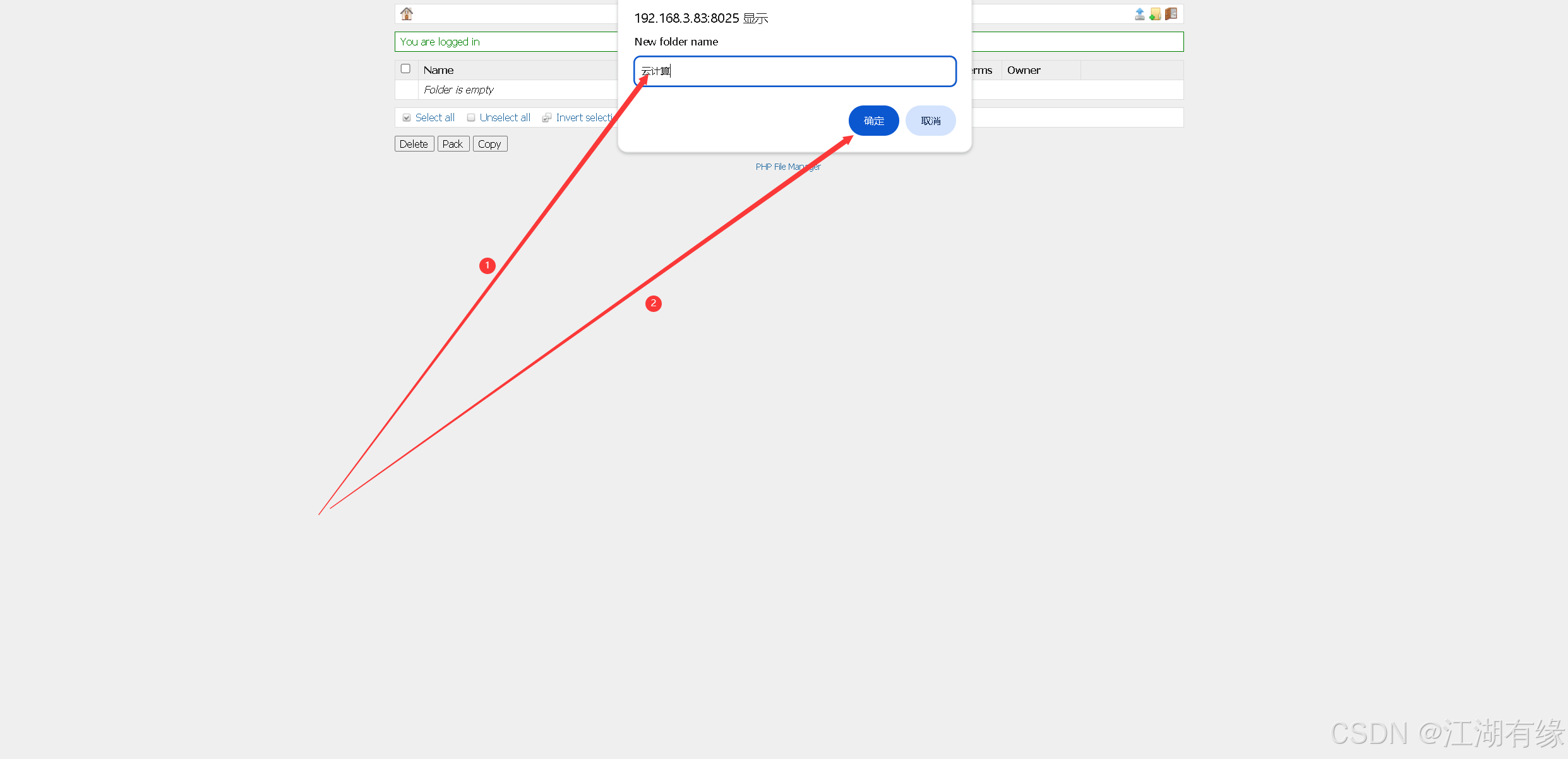Click the Unselect all link

coord(505,117)
